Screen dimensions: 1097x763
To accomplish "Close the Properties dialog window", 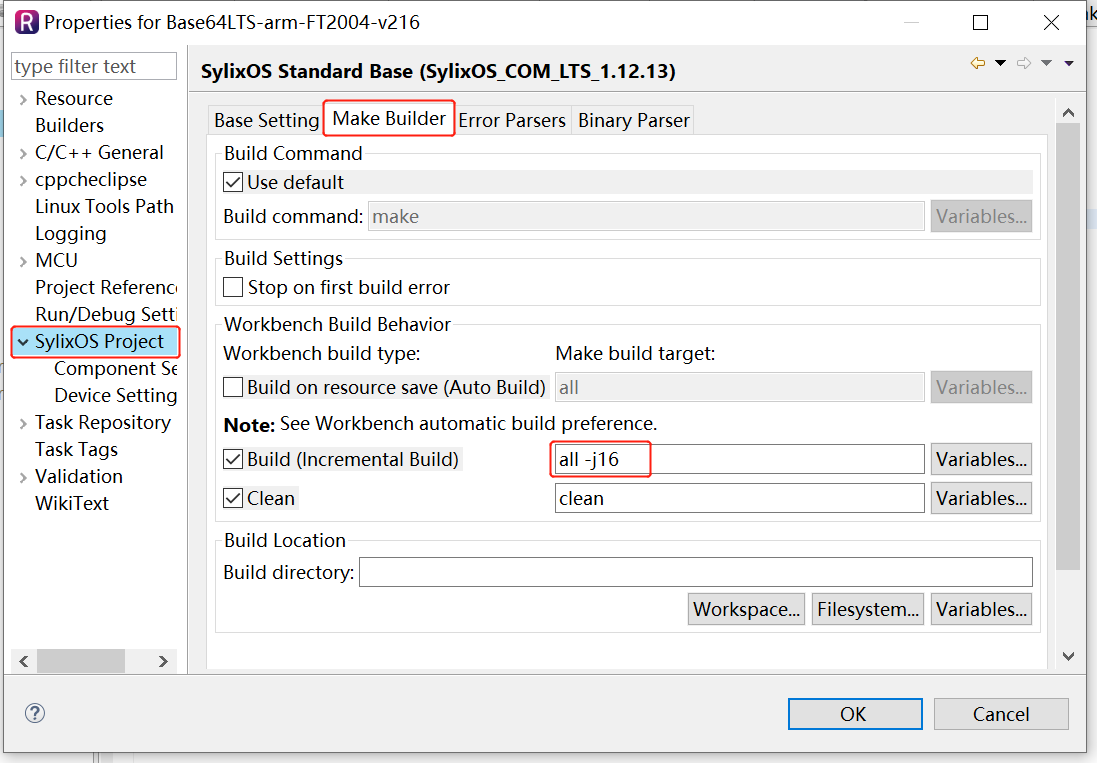I will click(1051, 22).
